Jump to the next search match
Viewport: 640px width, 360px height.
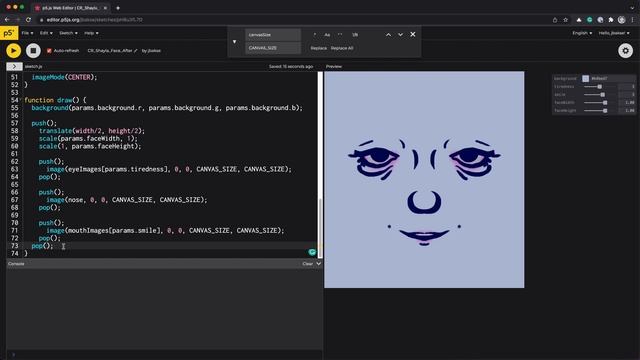click(400, 35)
